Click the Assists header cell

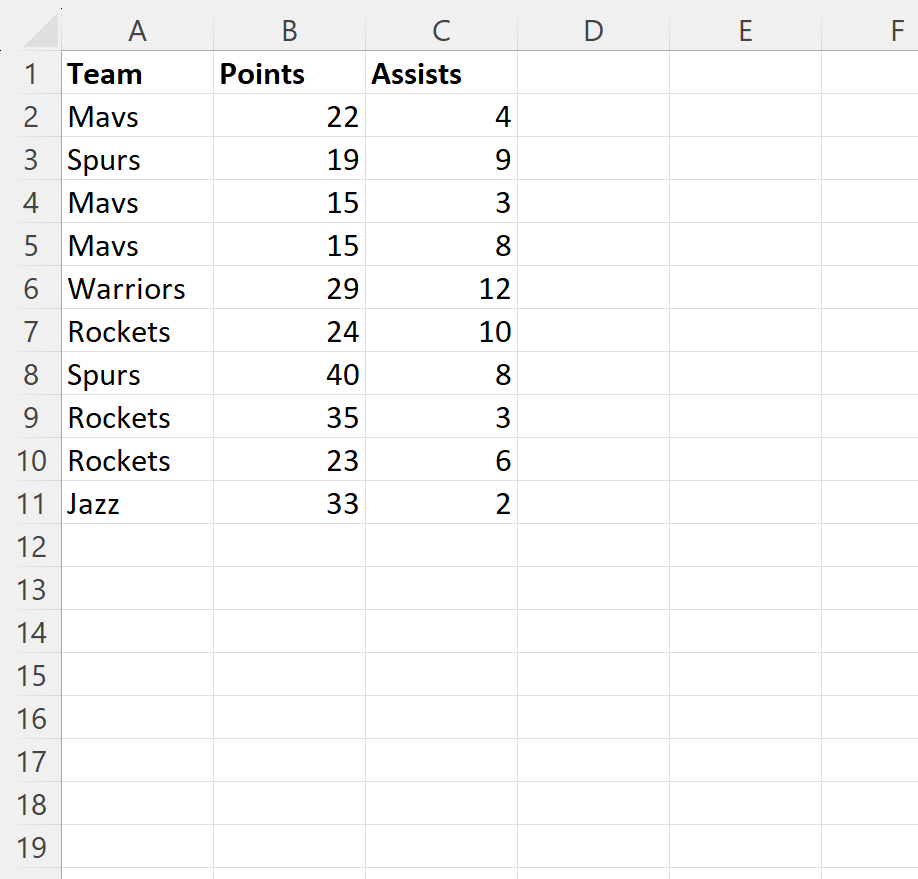click(x=441, y=74)
